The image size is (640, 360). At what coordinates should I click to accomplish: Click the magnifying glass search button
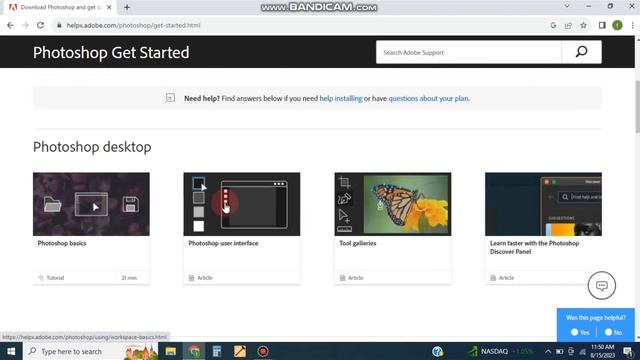coord(581,52)
